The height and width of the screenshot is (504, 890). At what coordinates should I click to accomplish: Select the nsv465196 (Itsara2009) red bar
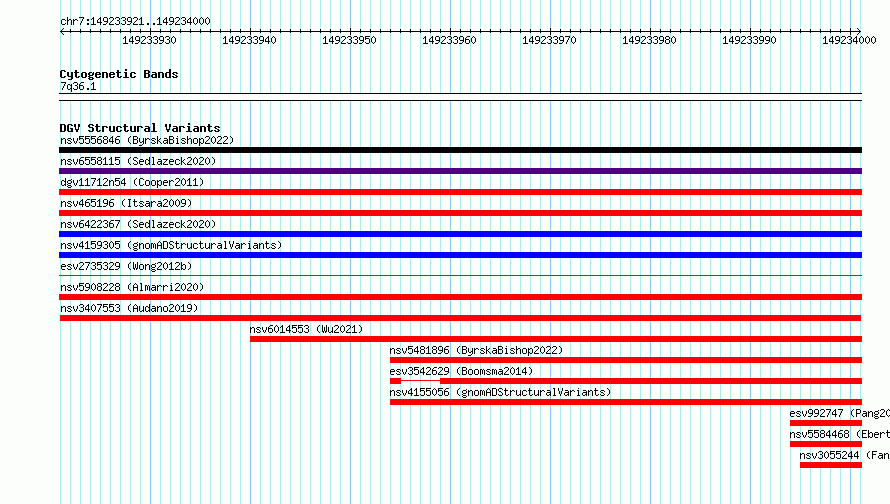[460, 213]
